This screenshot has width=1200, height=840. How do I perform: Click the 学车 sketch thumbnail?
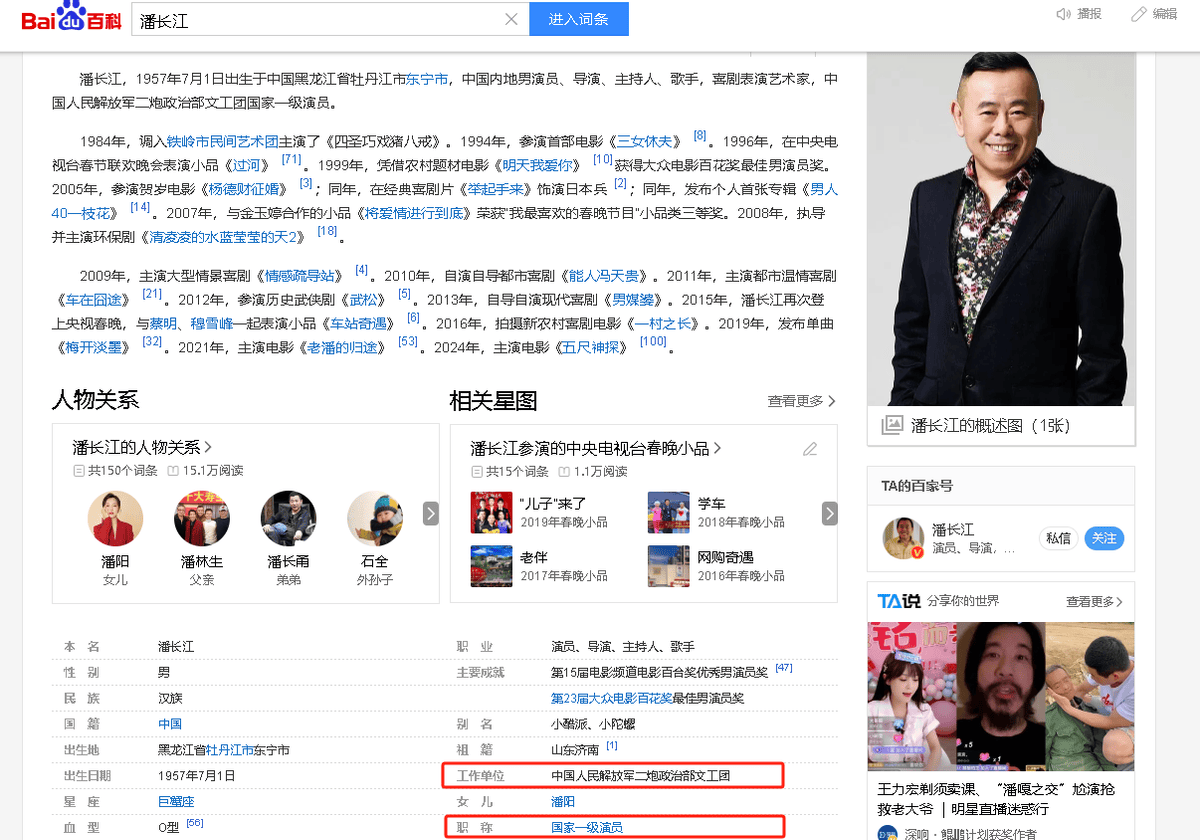[x=668, y=512]
